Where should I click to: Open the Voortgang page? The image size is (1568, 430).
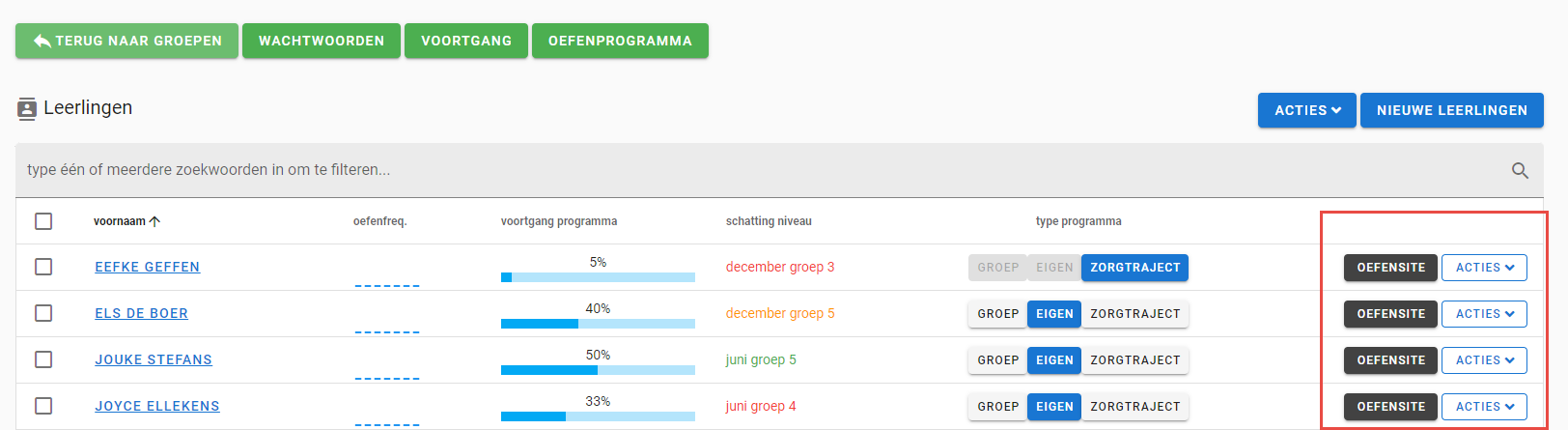click(x=466, y=41)
